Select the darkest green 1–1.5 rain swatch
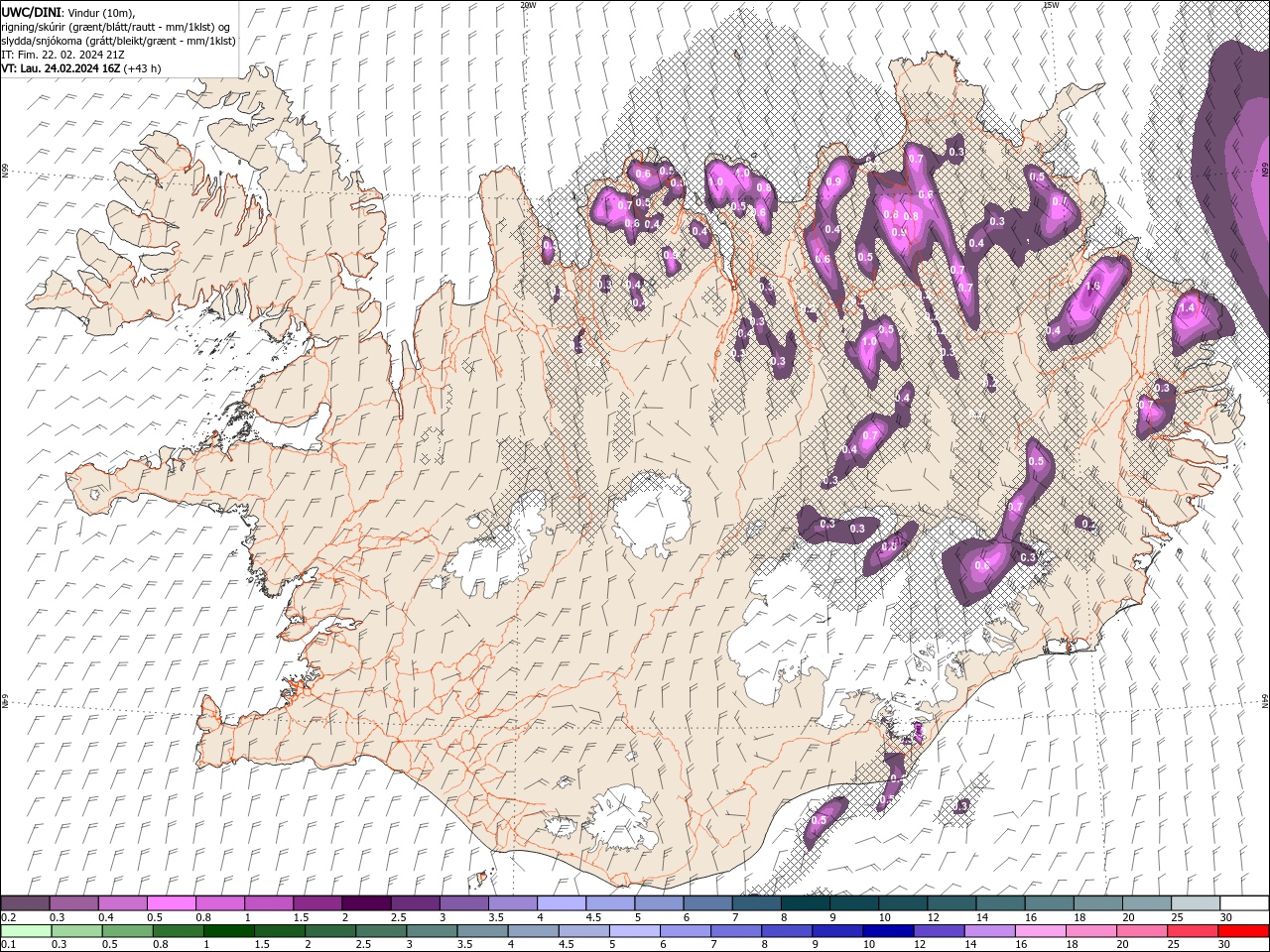The width and height of the screenshot is (1270, 952). 228,930
